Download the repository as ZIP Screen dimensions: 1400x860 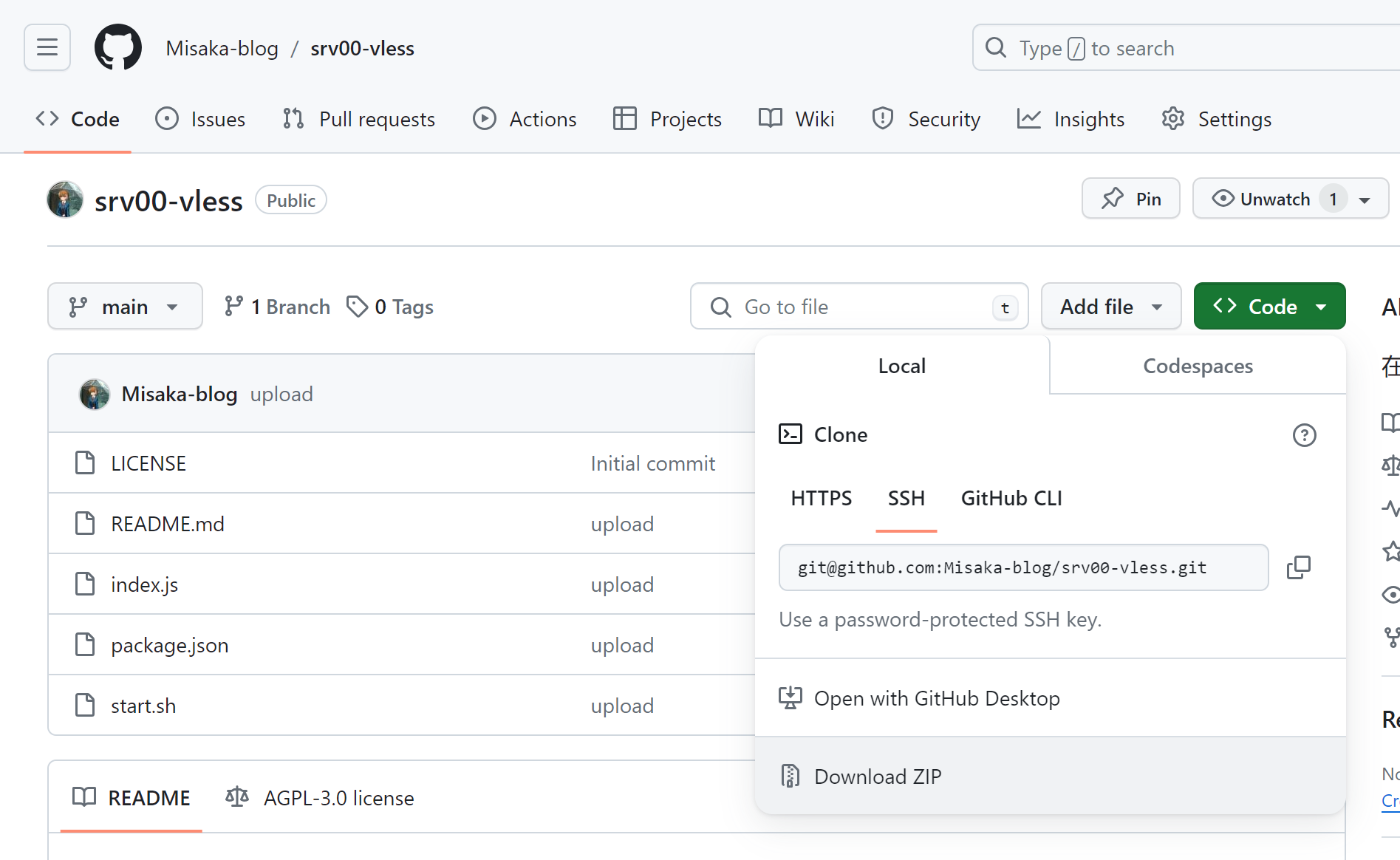877,777
